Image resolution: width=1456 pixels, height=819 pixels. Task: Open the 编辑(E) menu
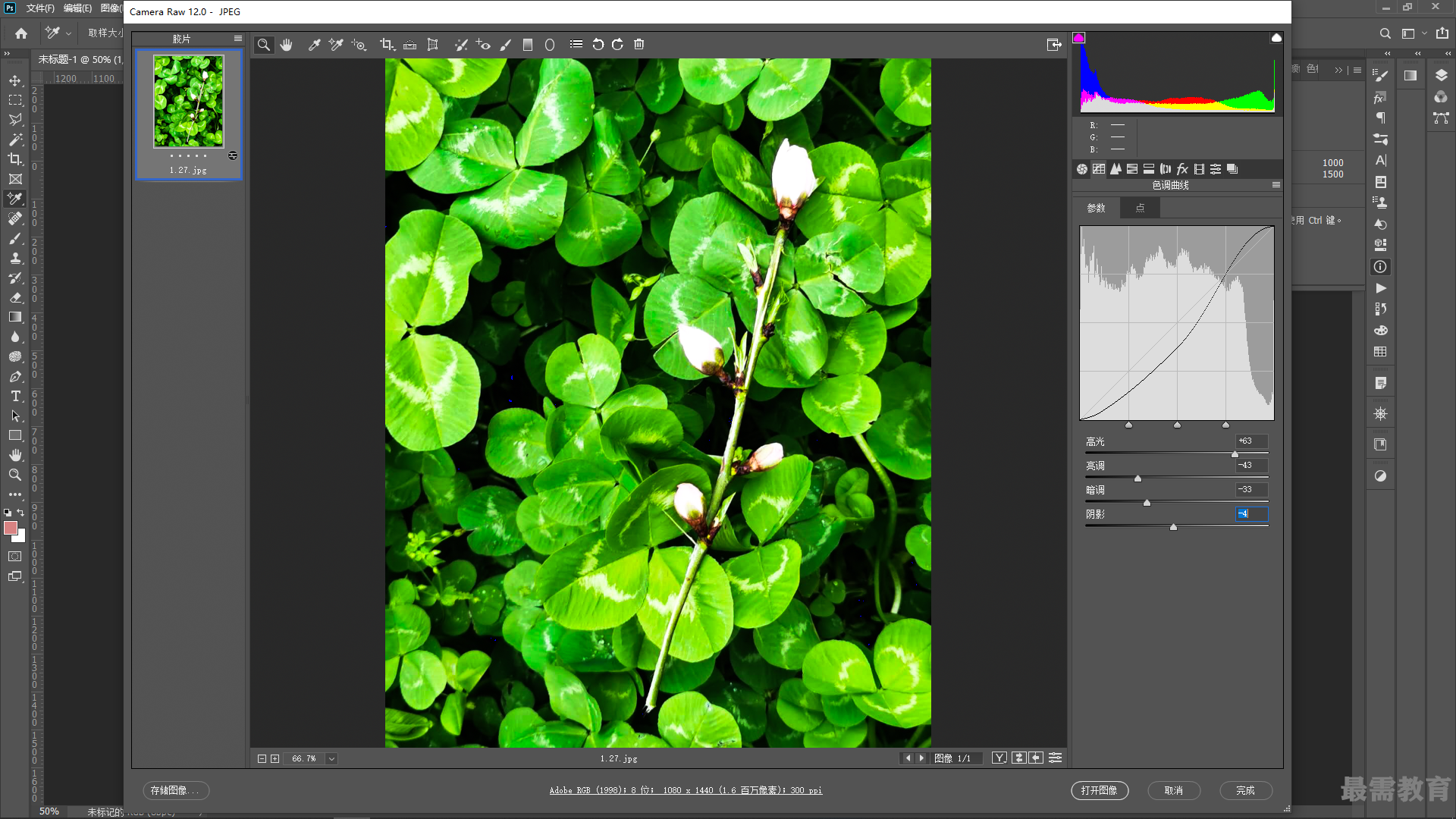[77, 8]
